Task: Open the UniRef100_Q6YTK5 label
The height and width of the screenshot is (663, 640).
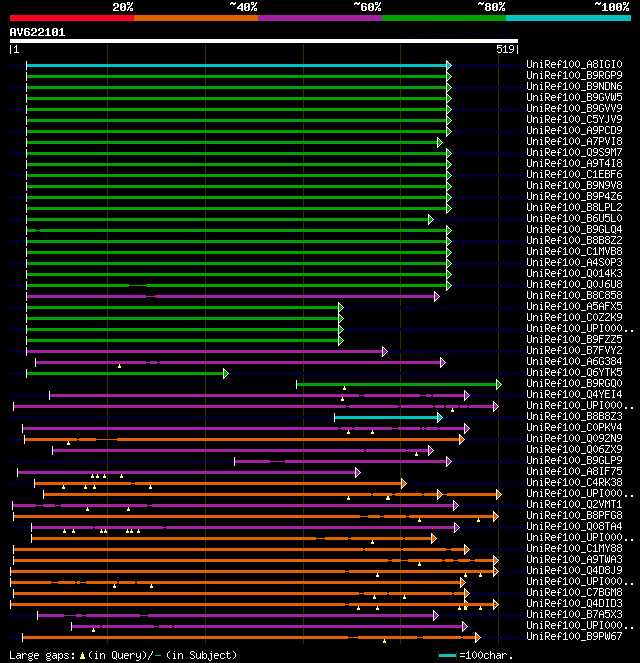Action: point(574,372)
